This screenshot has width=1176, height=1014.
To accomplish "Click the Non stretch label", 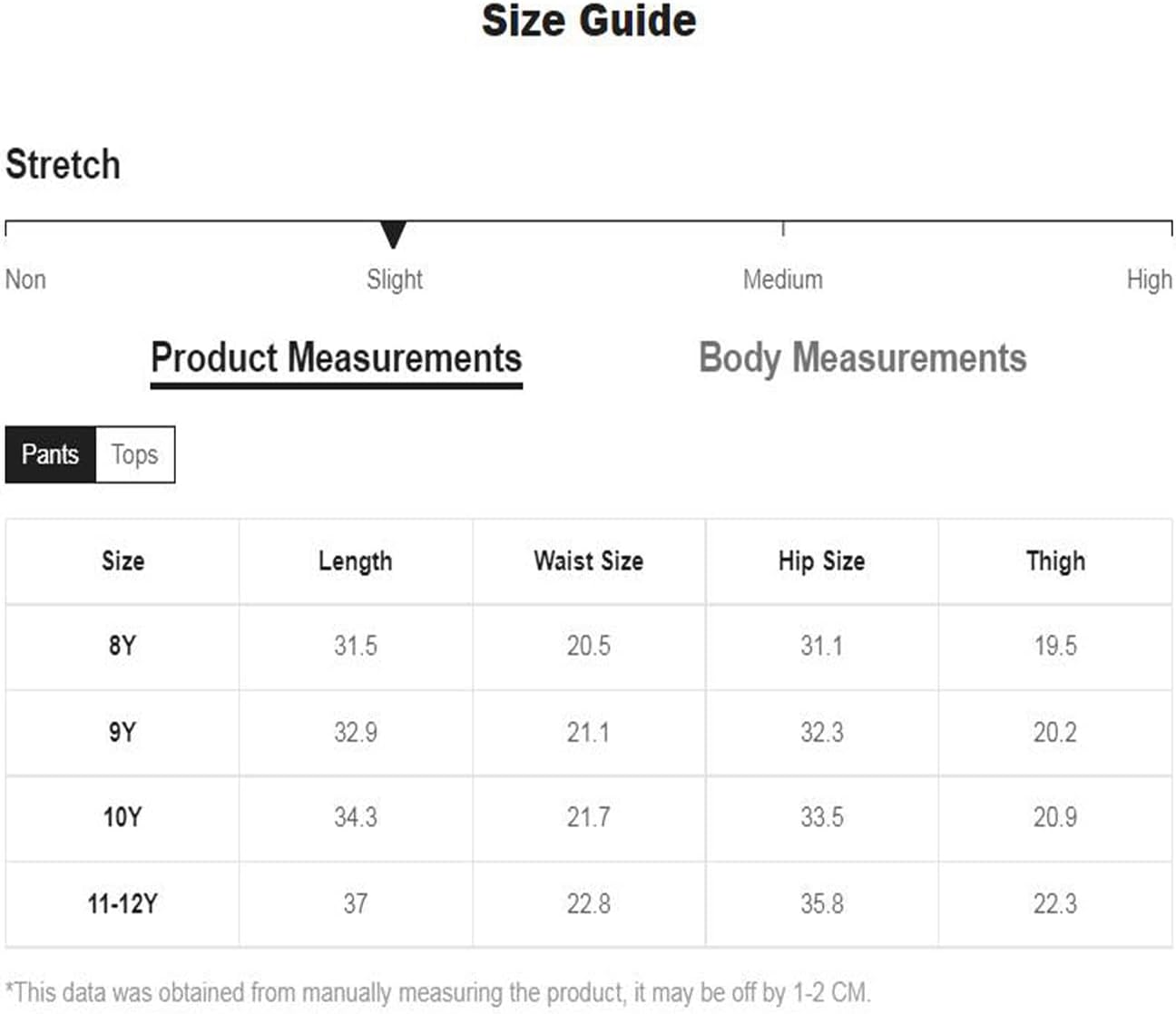I will (25, 279).
